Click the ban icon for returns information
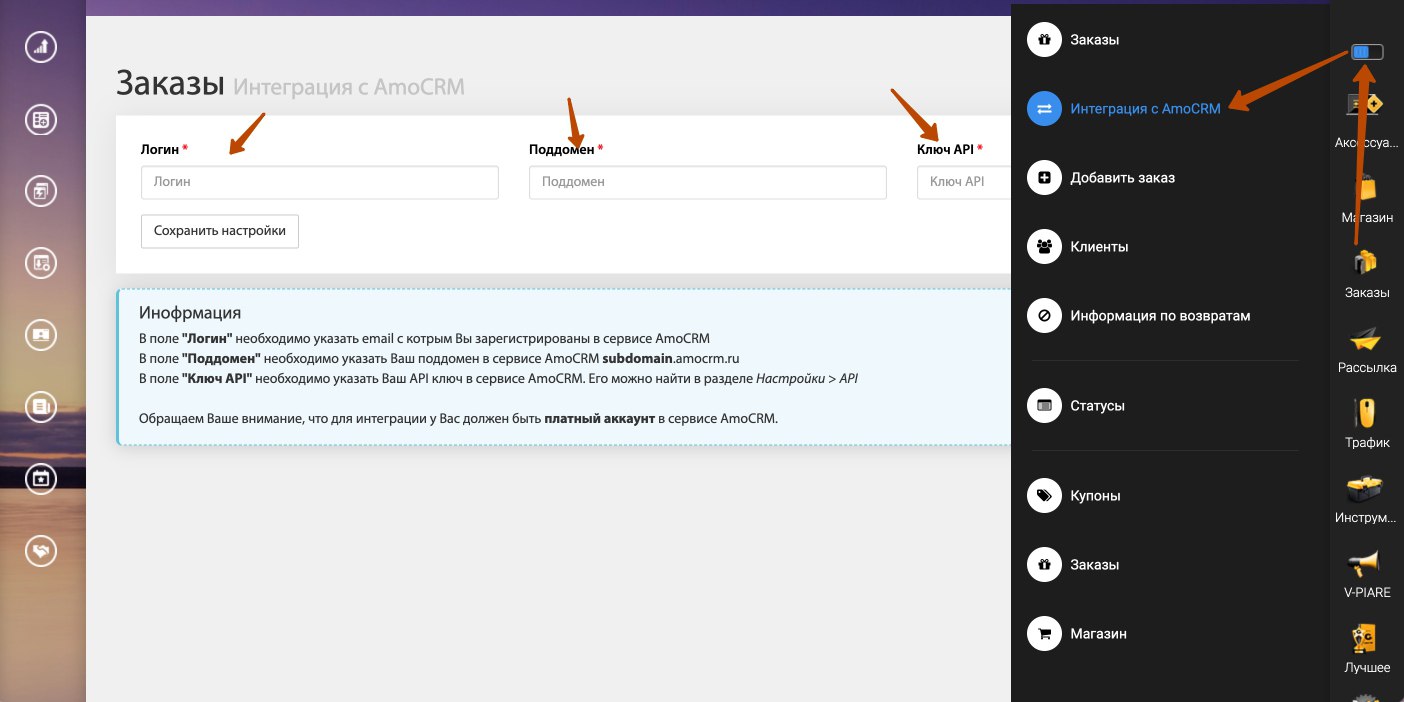Image resolution: width=1404 pixels, height=702 pixels. coord(1044,315)
